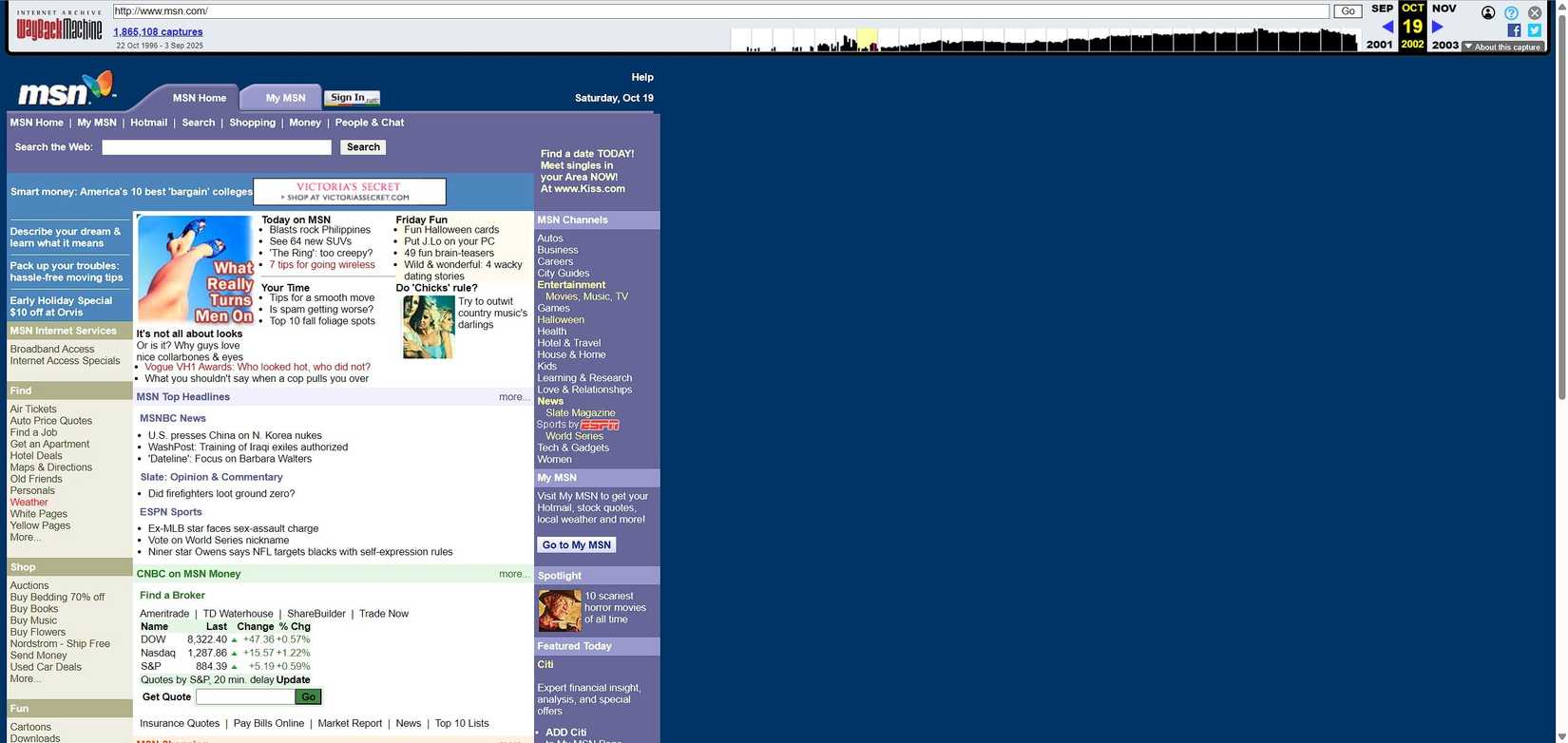Open the 'Slate Magazine' channel link
Image resolution: width=1568 pixels, height=743 pixels.
click(580, 413)
